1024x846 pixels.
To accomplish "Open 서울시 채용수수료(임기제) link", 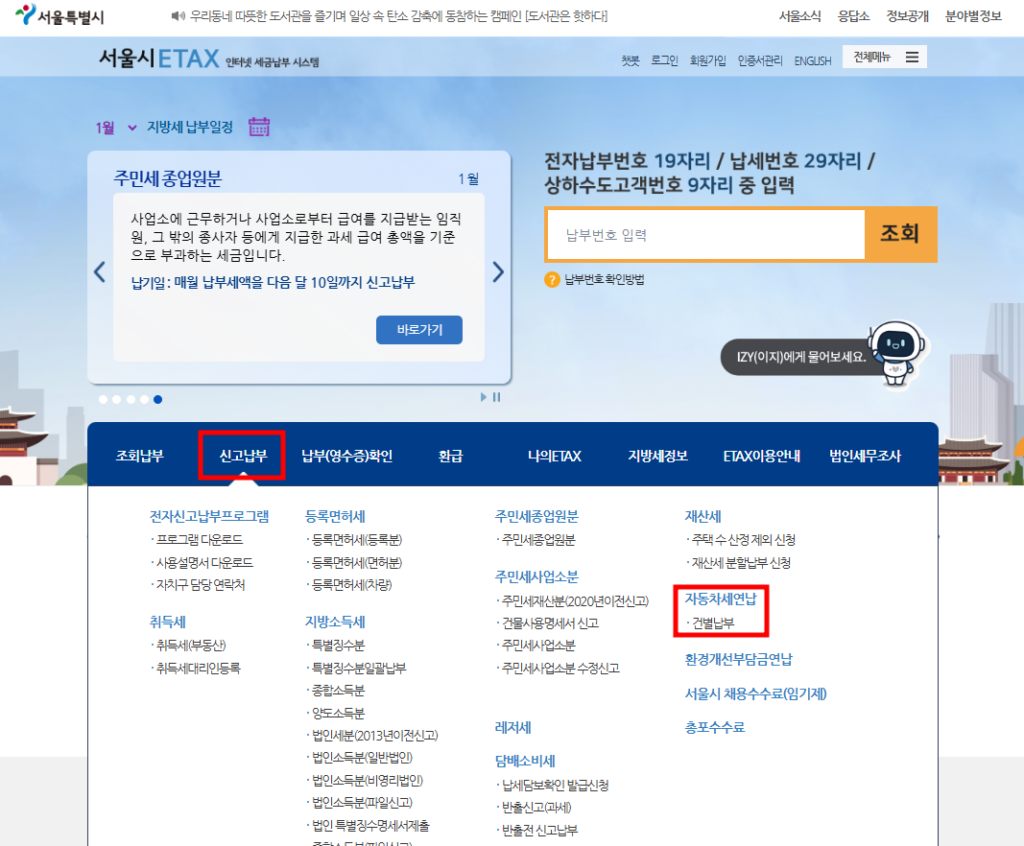I will click(x=756, y=694).
